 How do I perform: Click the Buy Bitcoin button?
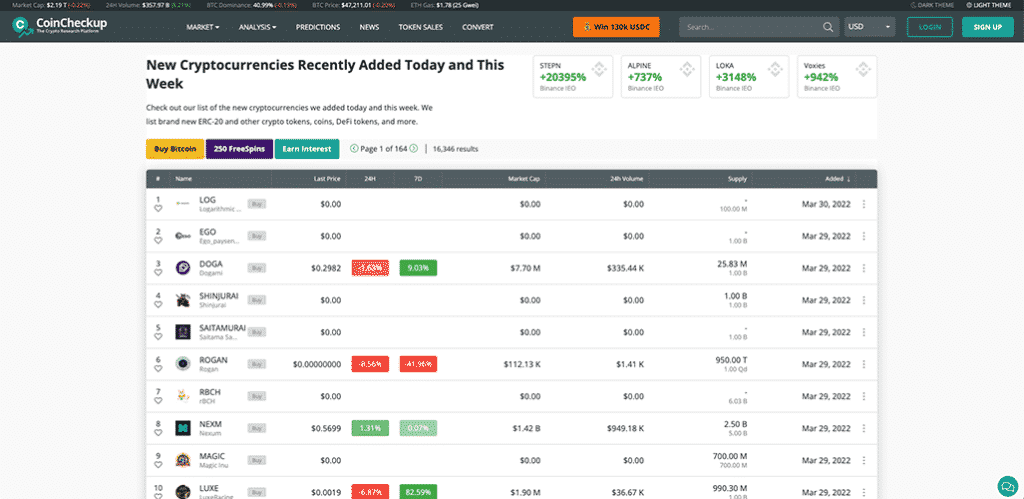point(175,149)
